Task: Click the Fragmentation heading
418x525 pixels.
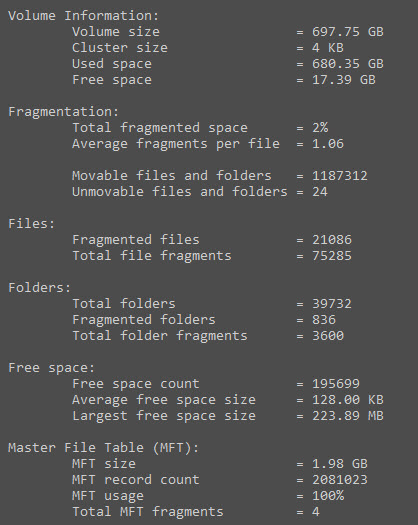Action: coord(64,112)
